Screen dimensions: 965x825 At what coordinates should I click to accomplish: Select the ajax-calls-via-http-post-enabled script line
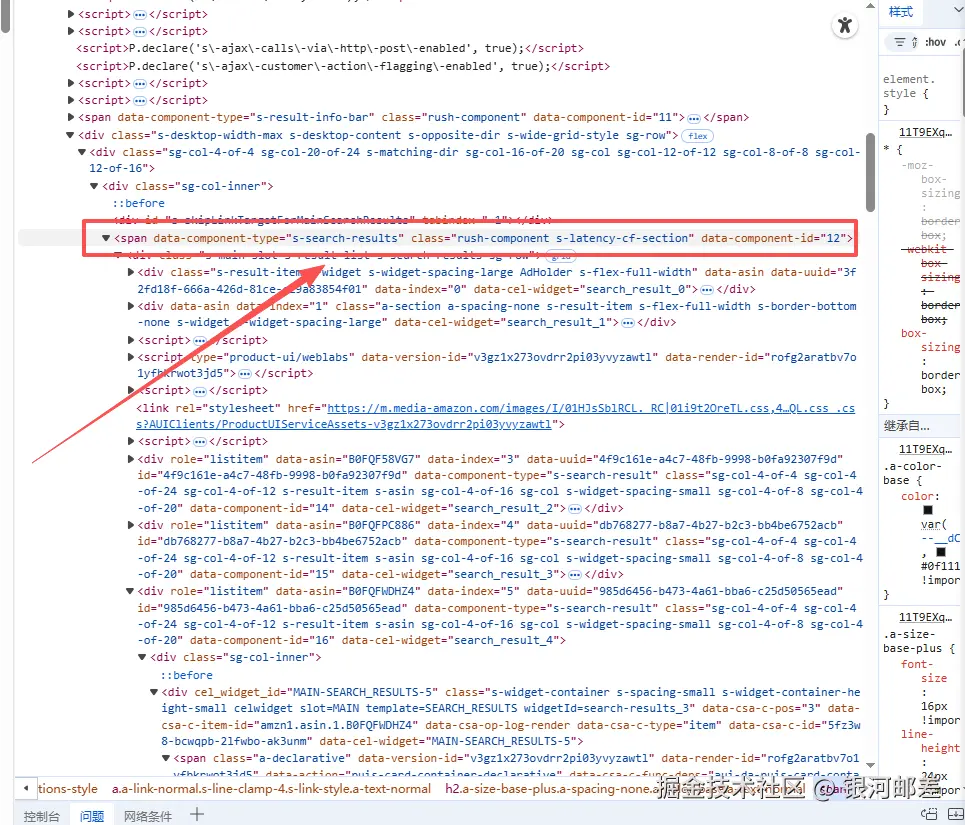click(330, 48)
